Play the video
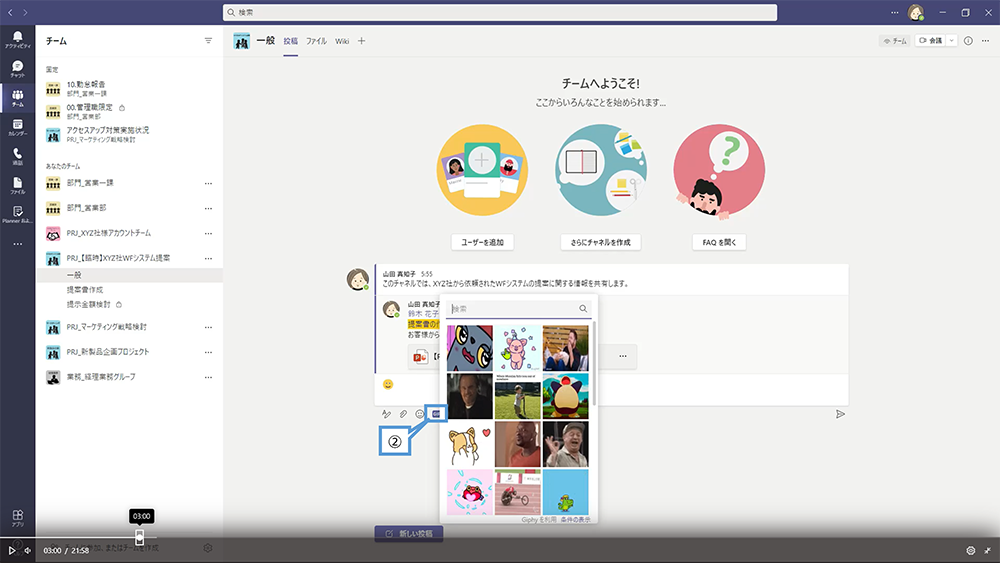The image size is (1000, 563). 11,550
